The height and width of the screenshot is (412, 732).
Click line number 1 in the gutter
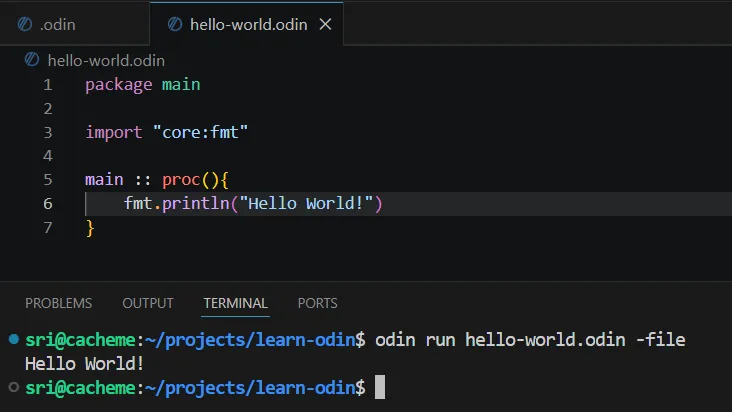[48, 85]
